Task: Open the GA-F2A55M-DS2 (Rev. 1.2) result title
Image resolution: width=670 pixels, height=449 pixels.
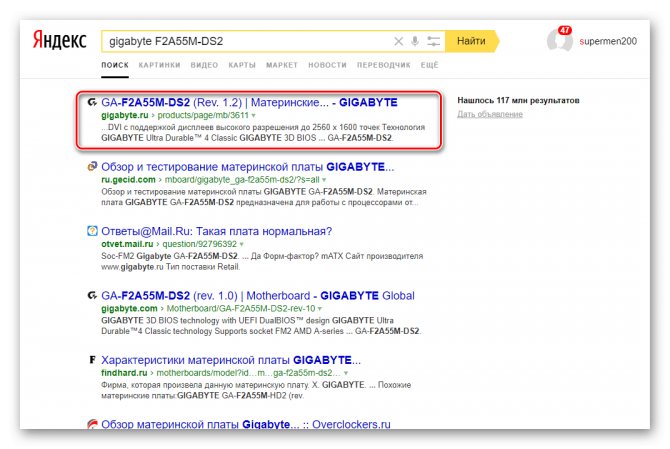Action: (249, 103)
